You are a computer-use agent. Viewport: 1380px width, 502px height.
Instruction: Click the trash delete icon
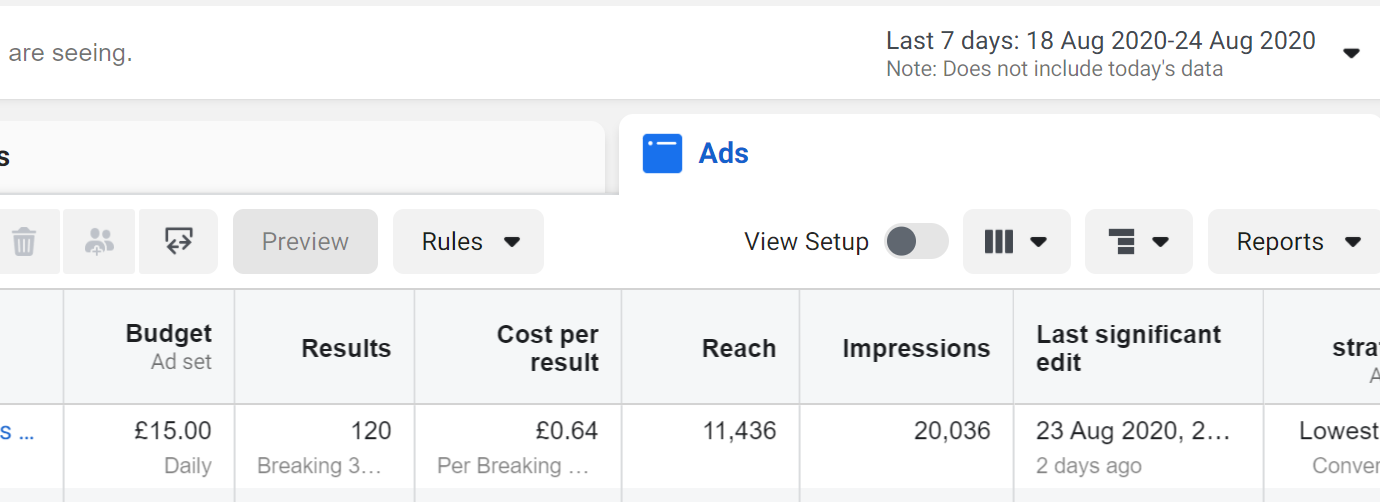pyautogui.click(x=24, y=241)
